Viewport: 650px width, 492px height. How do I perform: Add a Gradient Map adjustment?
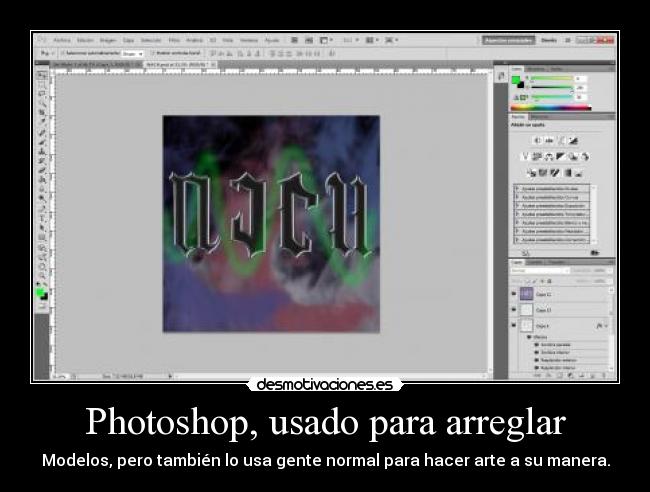pyautogui.click(x=567, y=172)
